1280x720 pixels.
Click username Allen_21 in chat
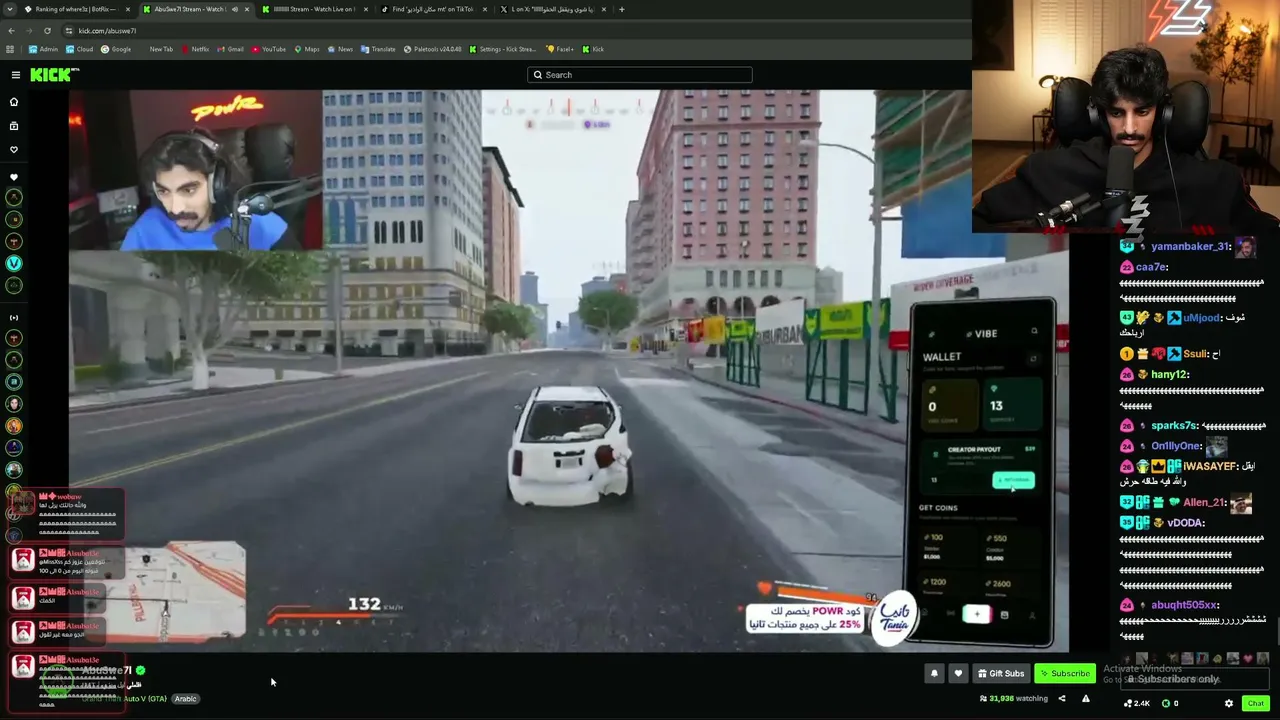[1204, 503]
